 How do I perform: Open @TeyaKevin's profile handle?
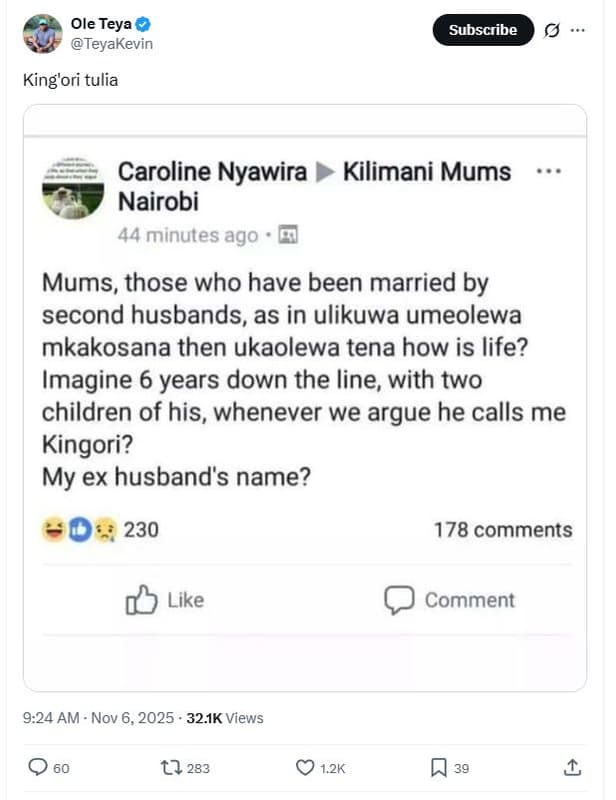coord(114,41)
